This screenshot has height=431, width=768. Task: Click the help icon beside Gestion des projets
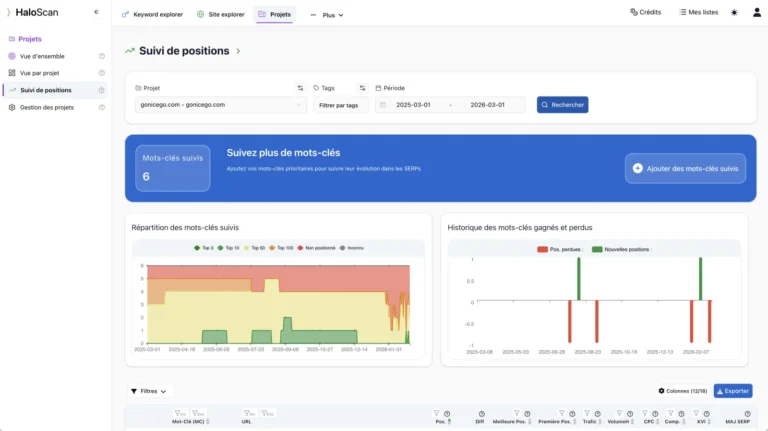tap(102, 107)
